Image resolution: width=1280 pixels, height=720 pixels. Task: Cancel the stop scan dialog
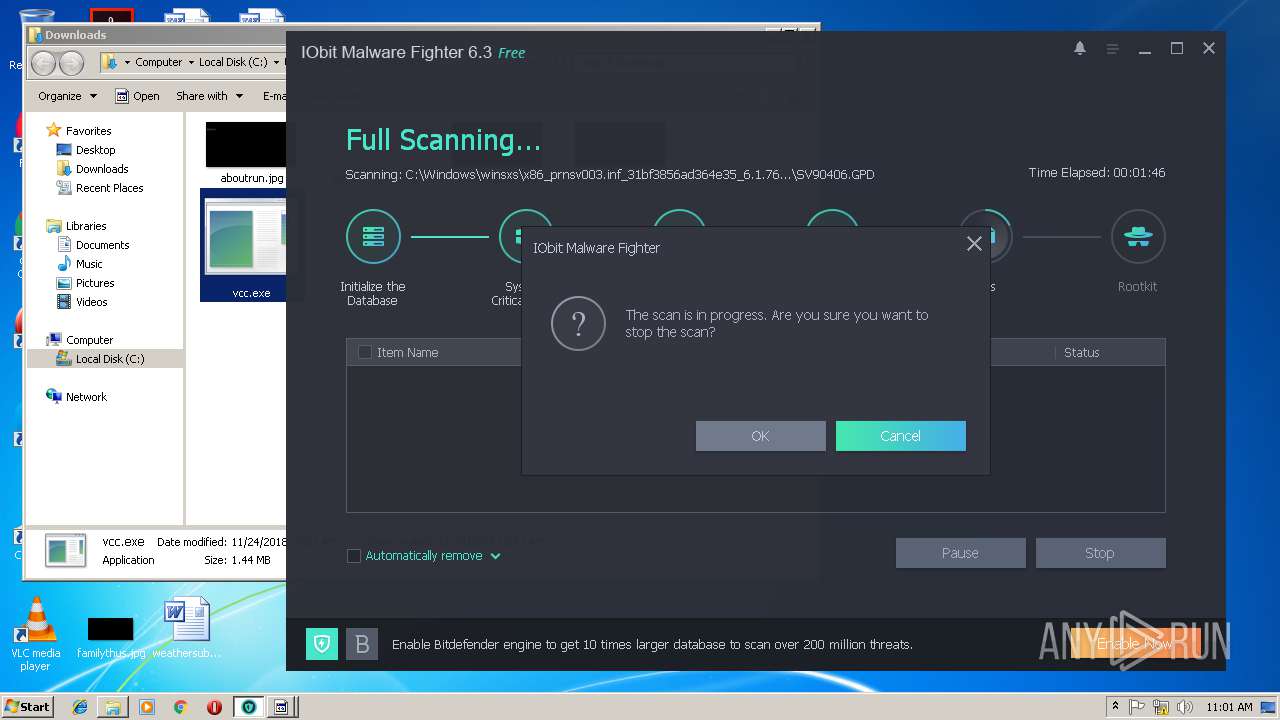pos(901,436)
